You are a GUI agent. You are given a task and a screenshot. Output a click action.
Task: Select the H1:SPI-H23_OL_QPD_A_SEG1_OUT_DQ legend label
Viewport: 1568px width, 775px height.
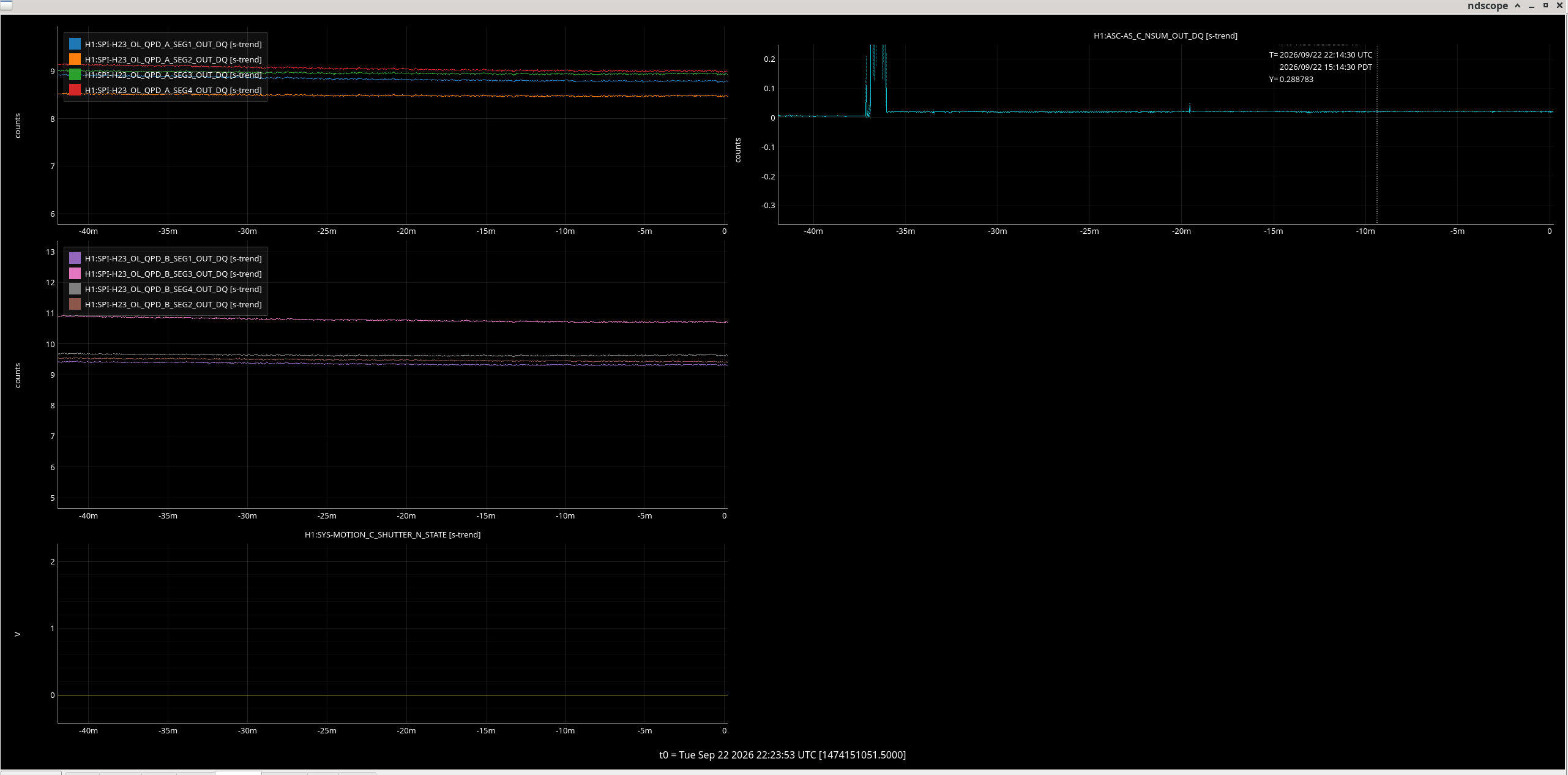173,44
